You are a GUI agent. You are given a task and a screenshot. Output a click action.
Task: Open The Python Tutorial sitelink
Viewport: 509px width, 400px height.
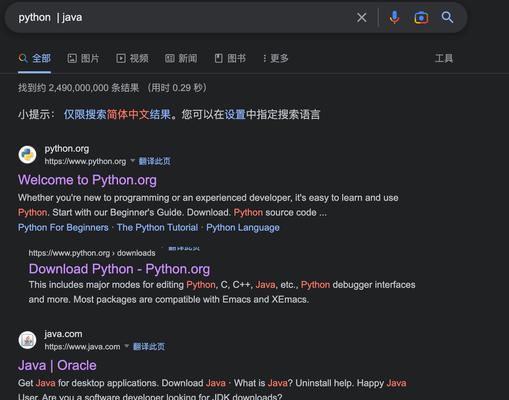157,228
